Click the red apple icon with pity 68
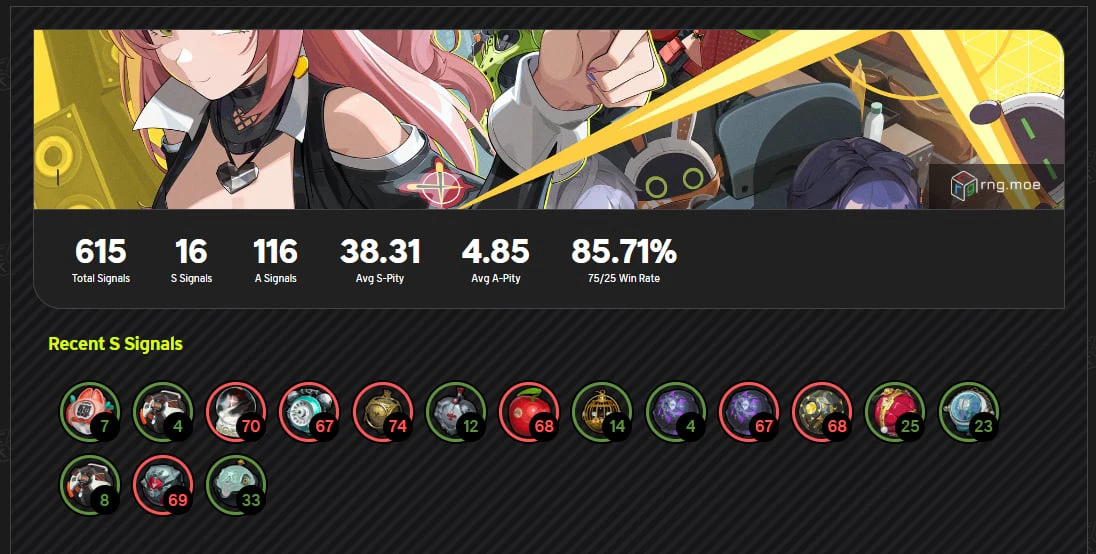The image size is (1096, 554). 528,411
